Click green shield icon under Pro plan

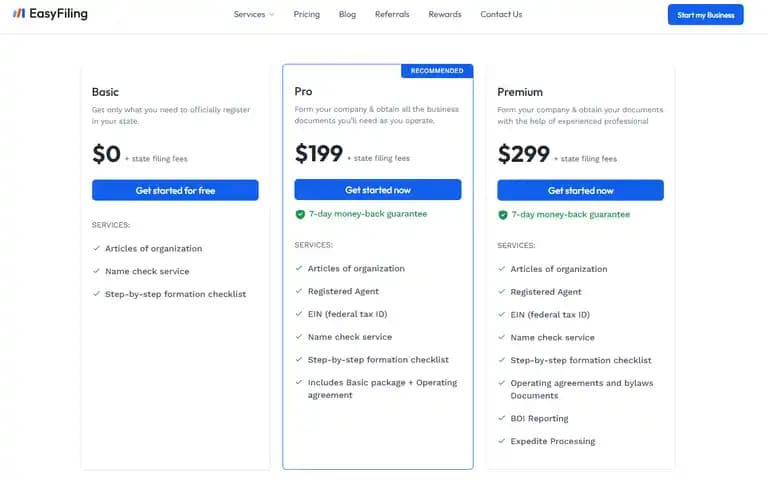(300, 214)
